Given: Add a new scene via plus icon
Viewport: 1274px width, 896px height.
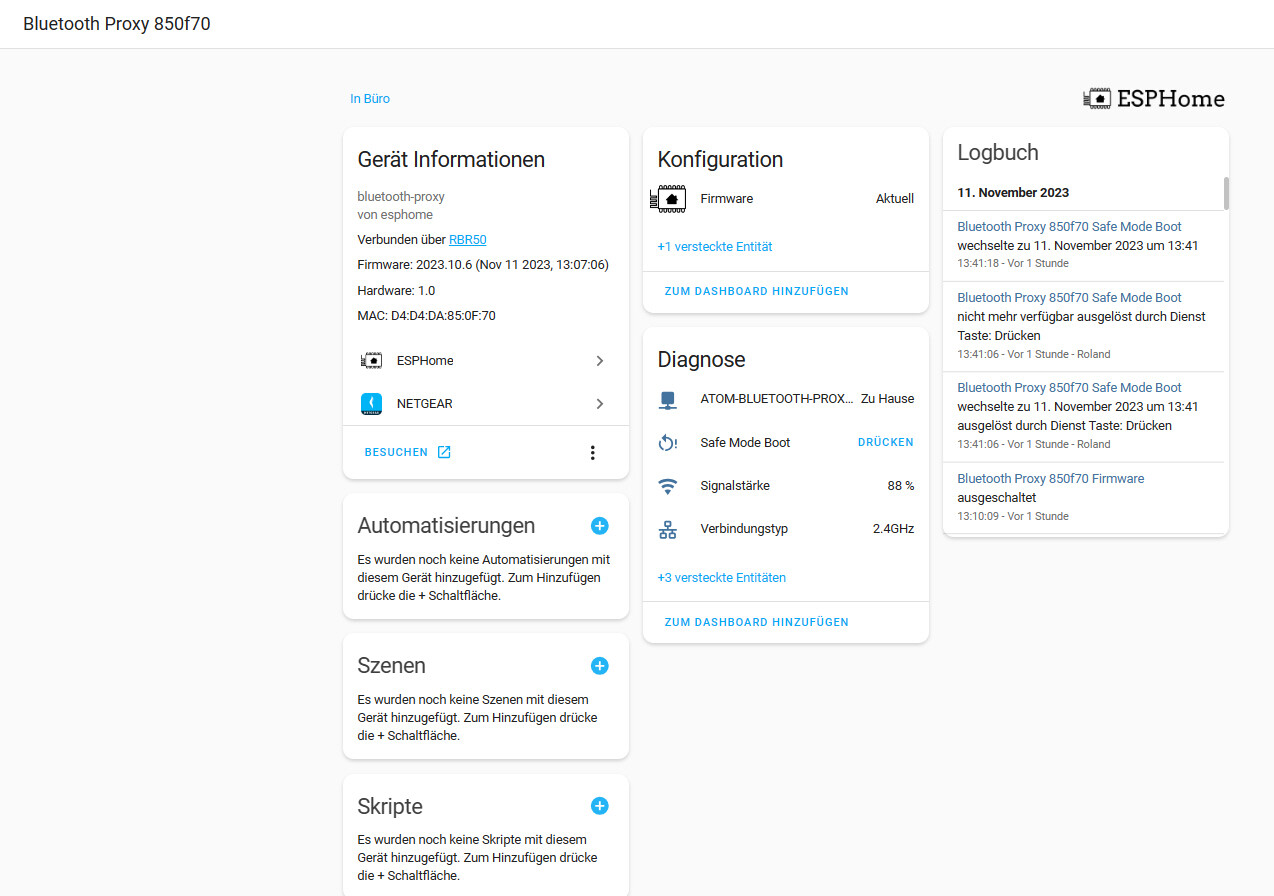Looking at the screenshot, I should click(x=599, y=665).
